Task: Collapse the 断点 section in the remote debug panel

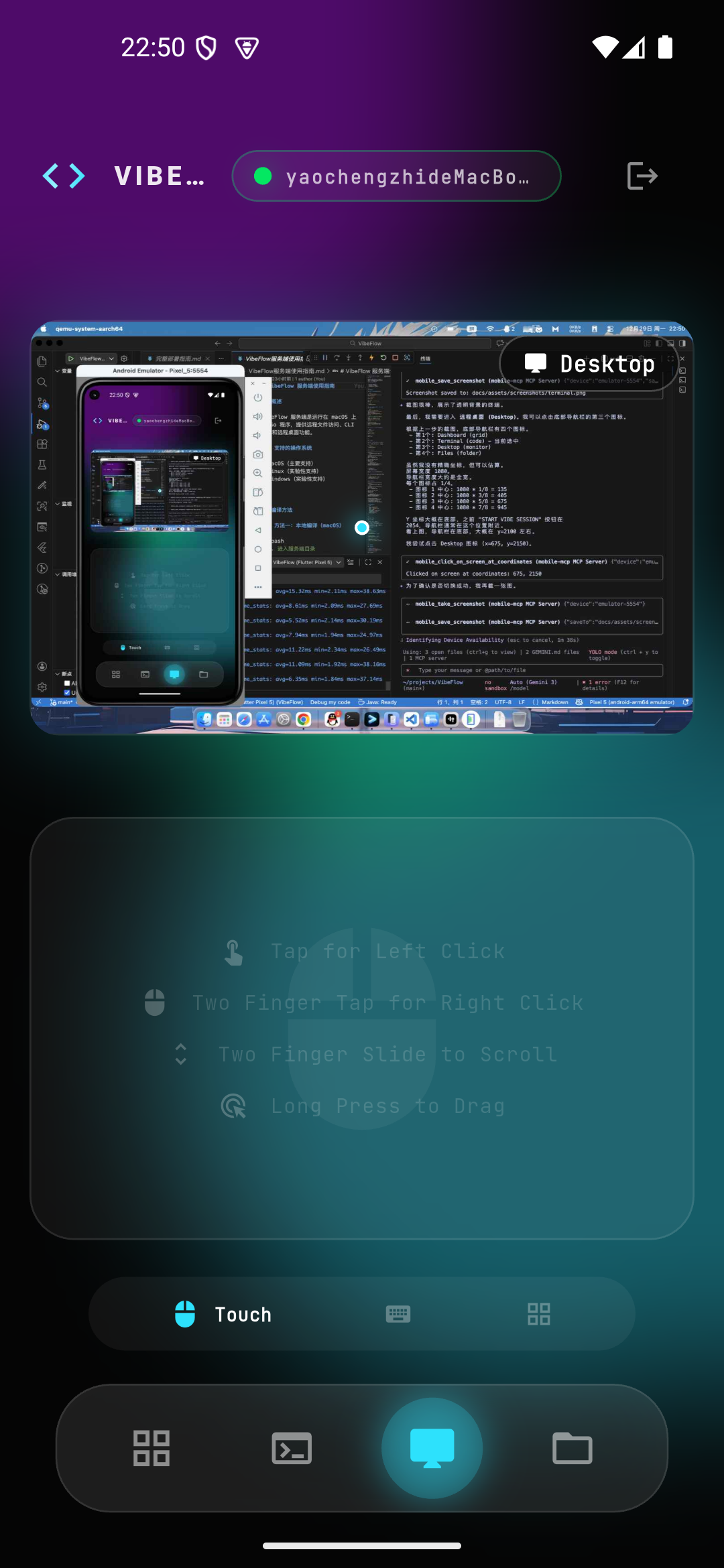Action: click(62, 673)
